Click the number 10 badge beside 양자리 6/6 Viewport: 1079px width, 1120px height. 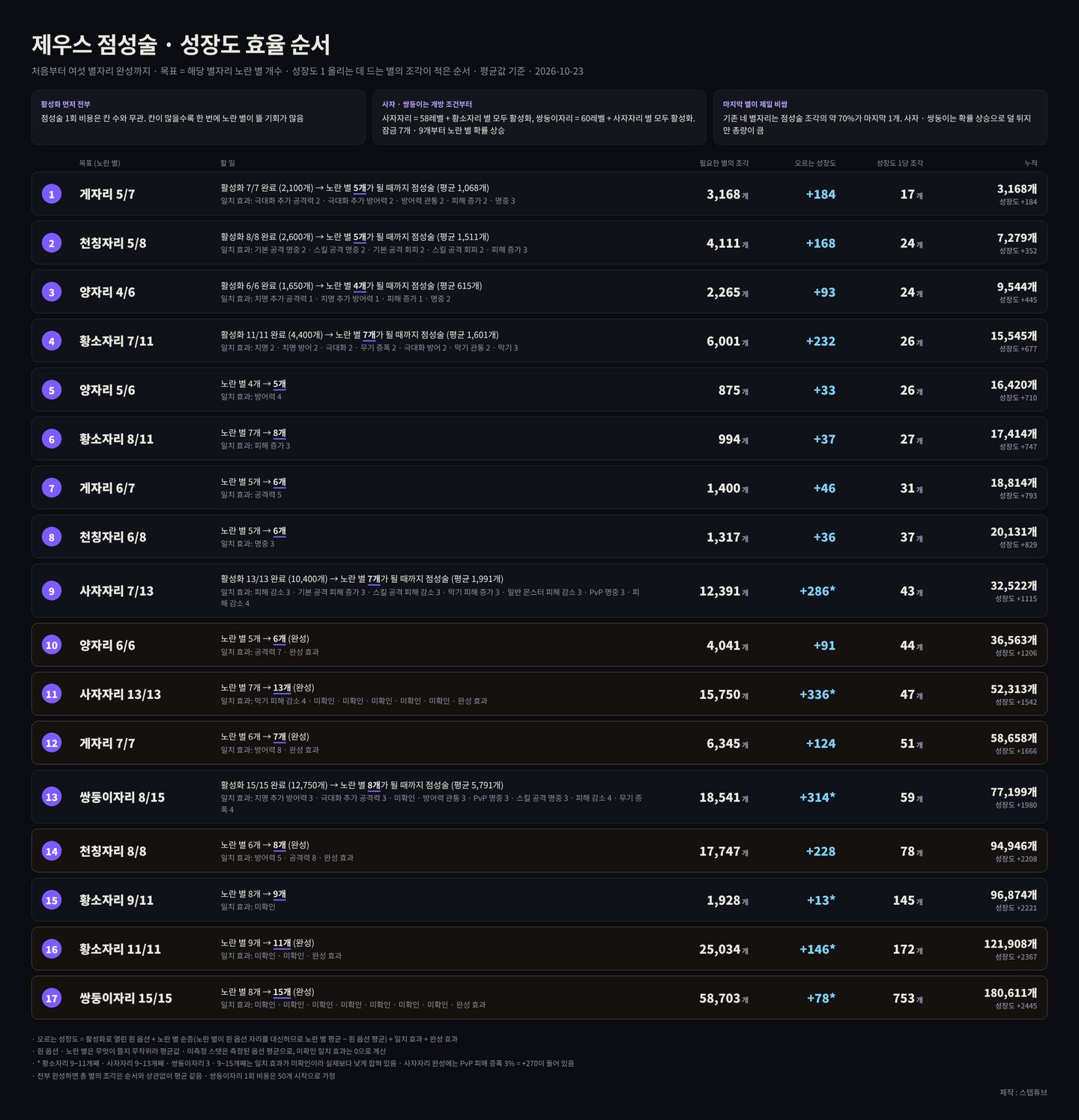[x=52, y=645]
